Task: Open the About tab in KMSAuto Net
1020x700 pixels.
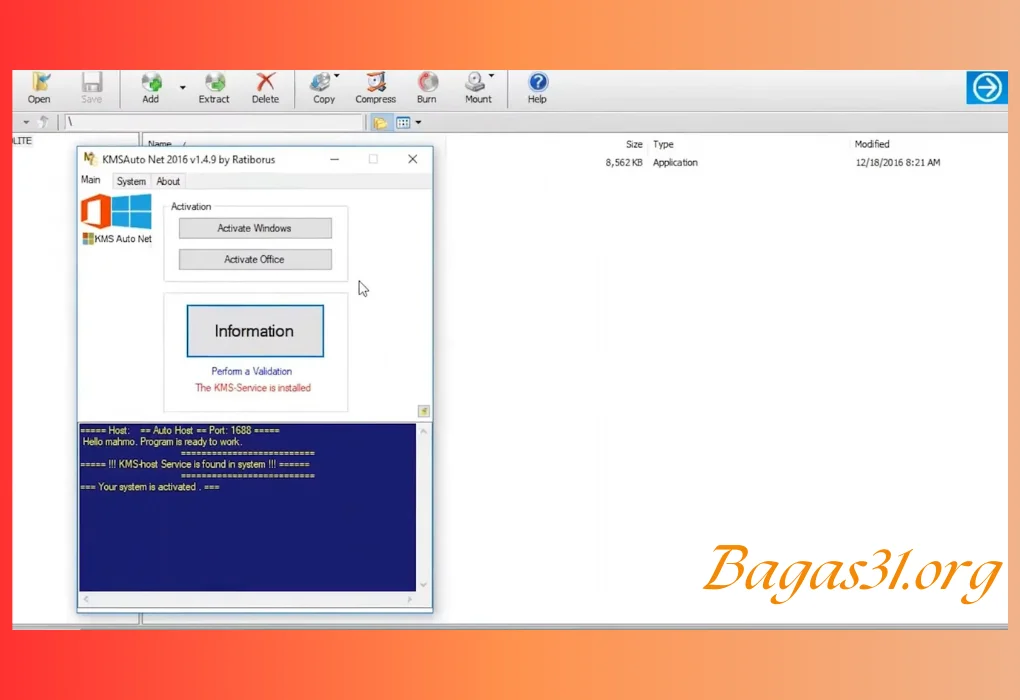Action: (x=168, y=181)
